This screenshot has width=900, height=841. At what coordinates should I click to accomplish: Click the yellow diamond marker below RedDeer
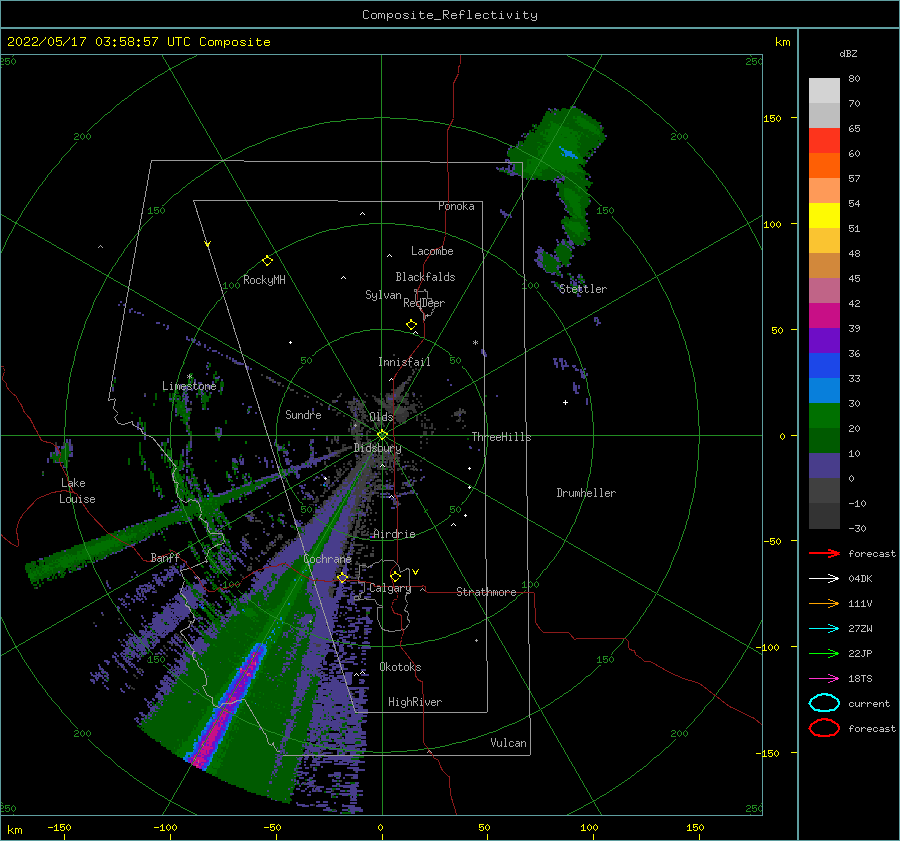point(412,325)
